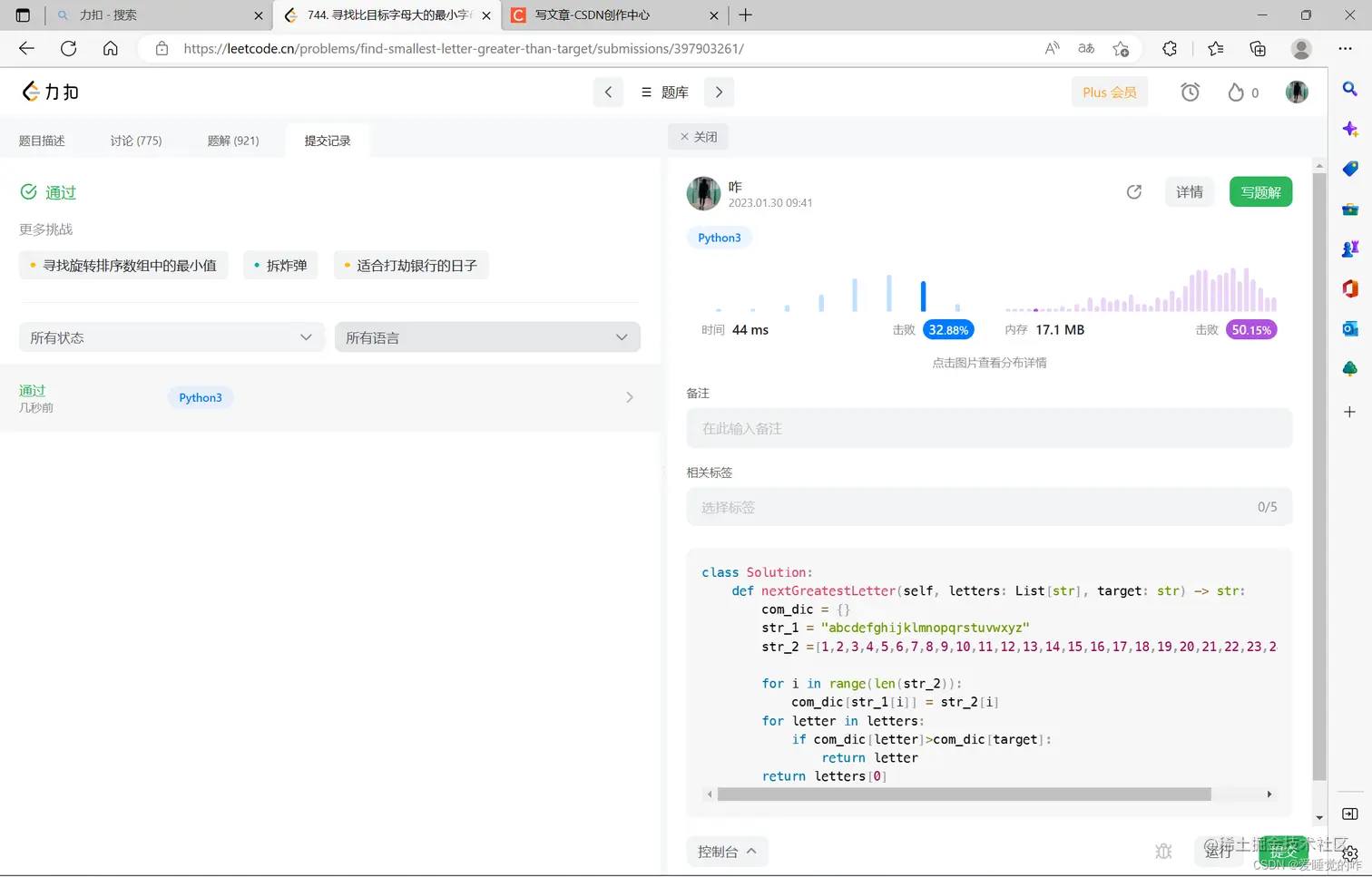Open the memory distribution chart
1372x877 pixels.
pos(1141,290)
